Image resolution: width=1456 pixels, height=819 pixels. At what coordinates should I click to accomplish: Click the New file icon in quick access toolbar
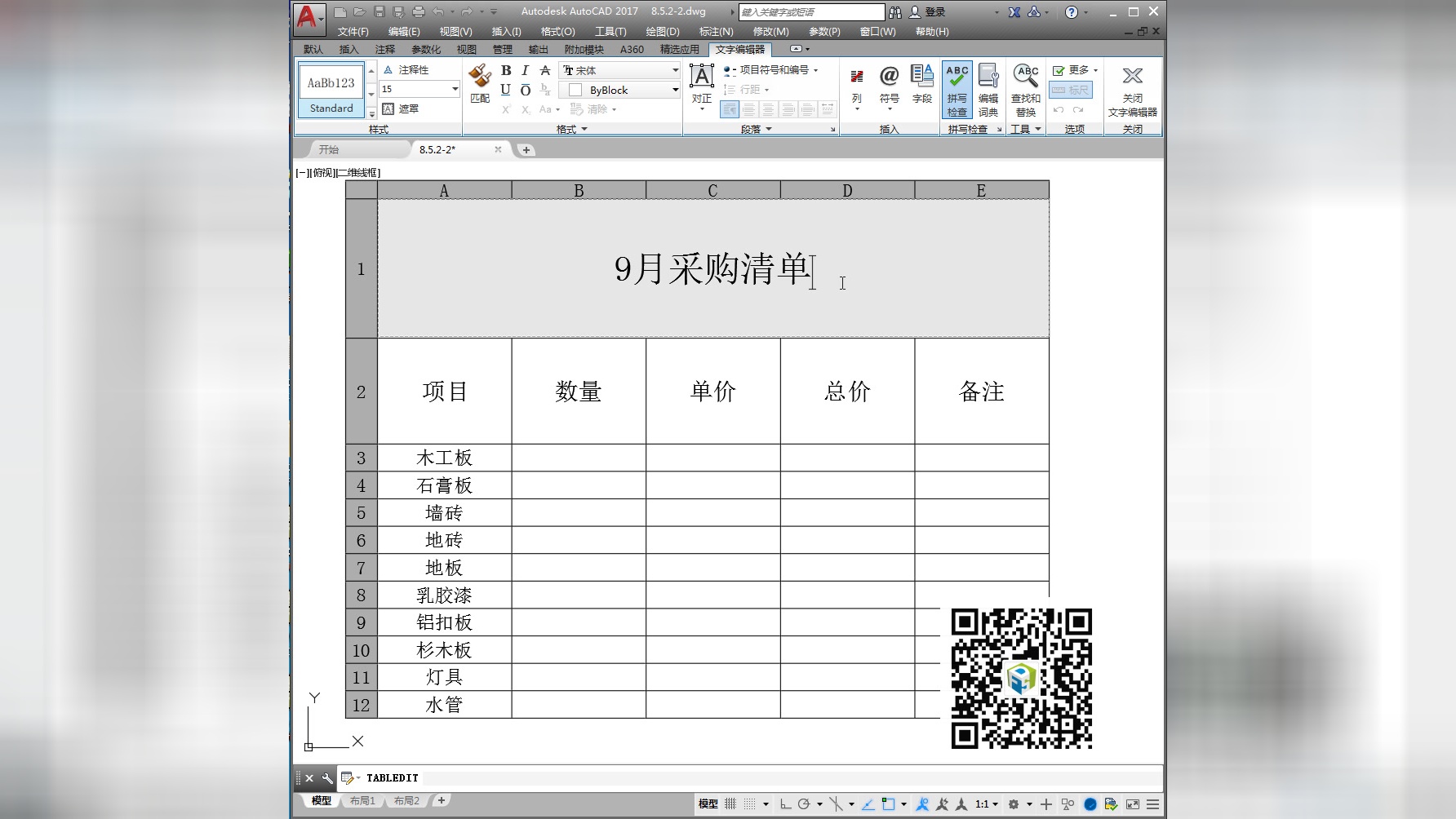[x=340, y=11]
